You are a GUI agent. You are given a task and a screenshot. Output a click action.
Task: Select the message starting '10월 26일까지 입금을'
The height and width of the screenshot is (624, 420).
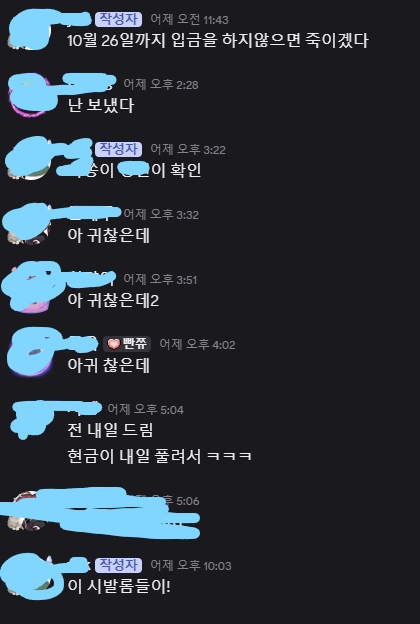(x=218, y=41)
